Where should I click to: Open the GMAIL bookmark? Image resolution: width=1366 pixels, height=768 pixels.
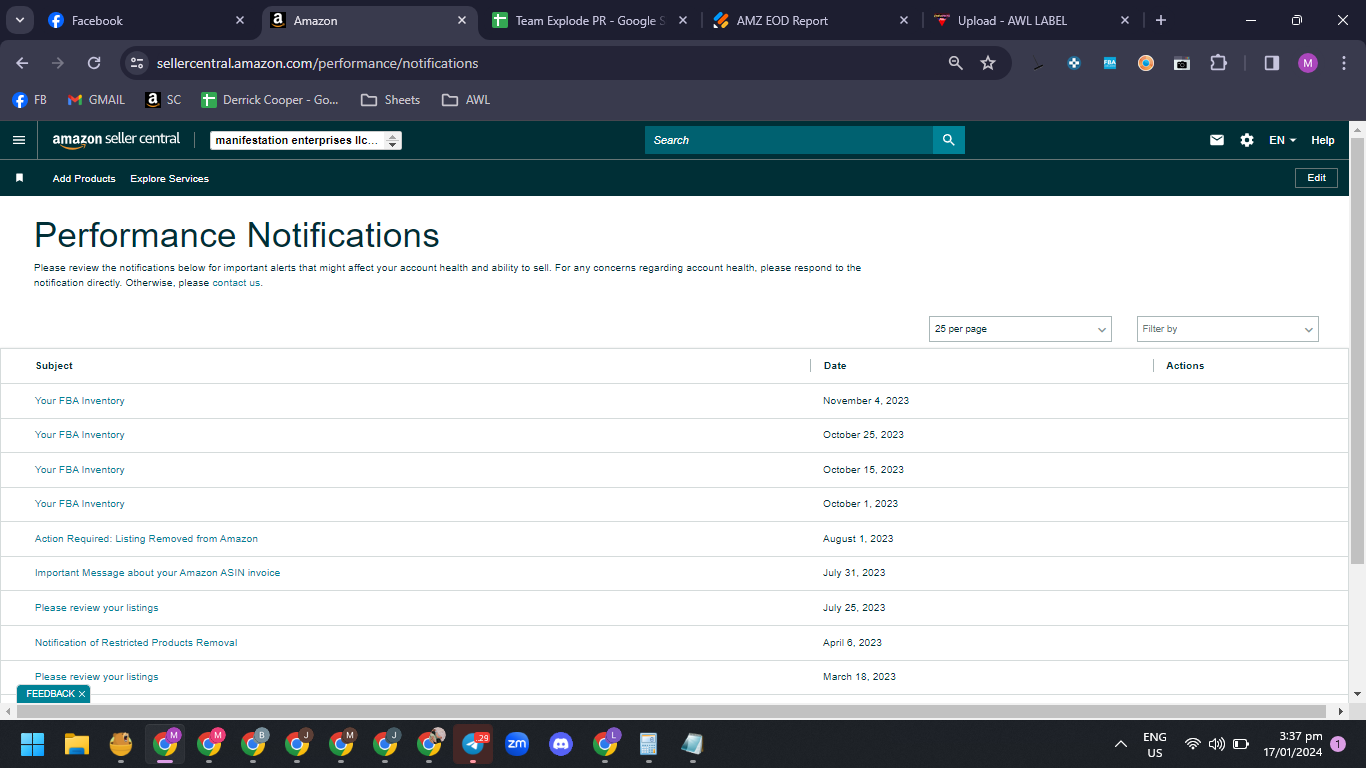(x=96, y=100)
